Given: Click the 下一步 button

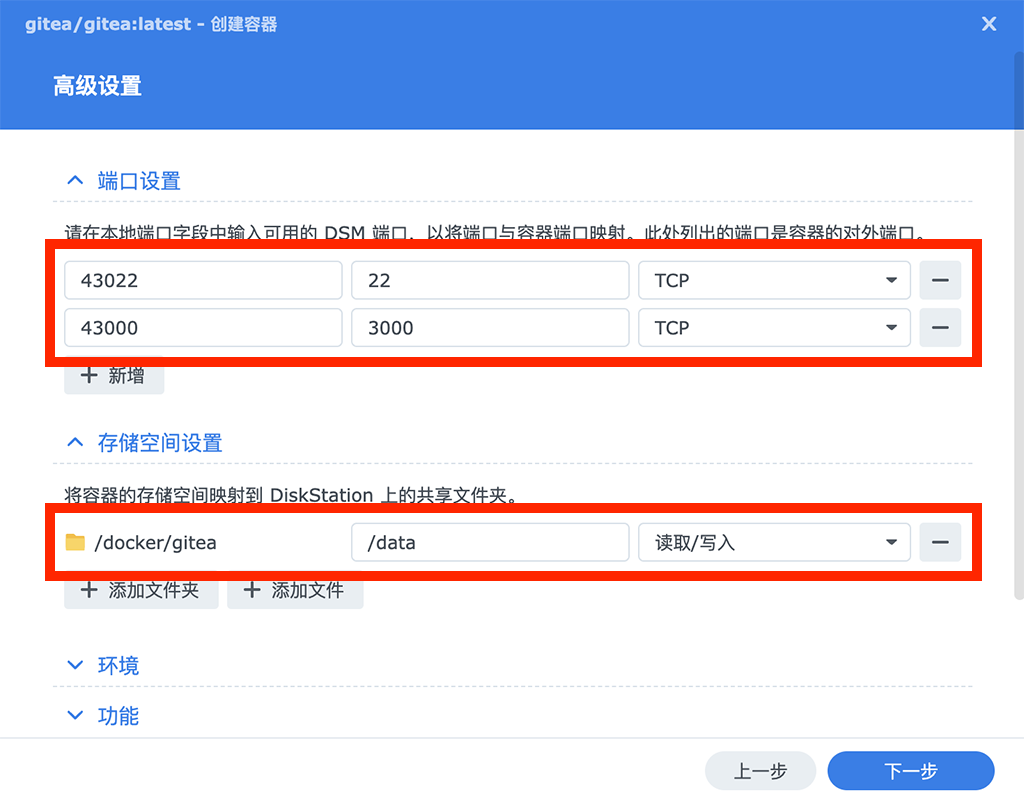Looking at the screenshot, I should pos(910,770).
